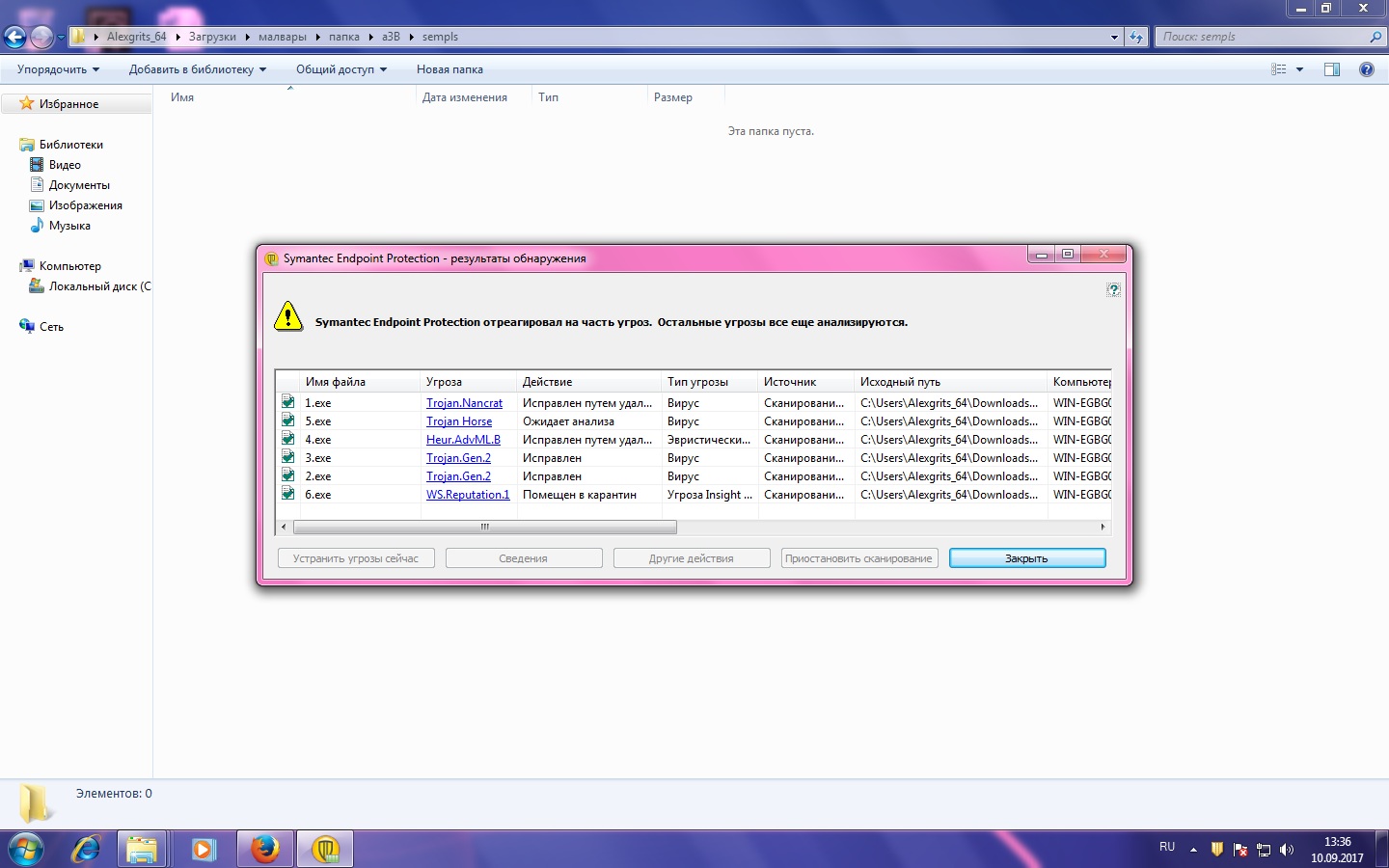Open the Добавить в библиотеку dropdown
Image resolution: width=1389 pixels, height=868 pixels.
click(198, 69)
